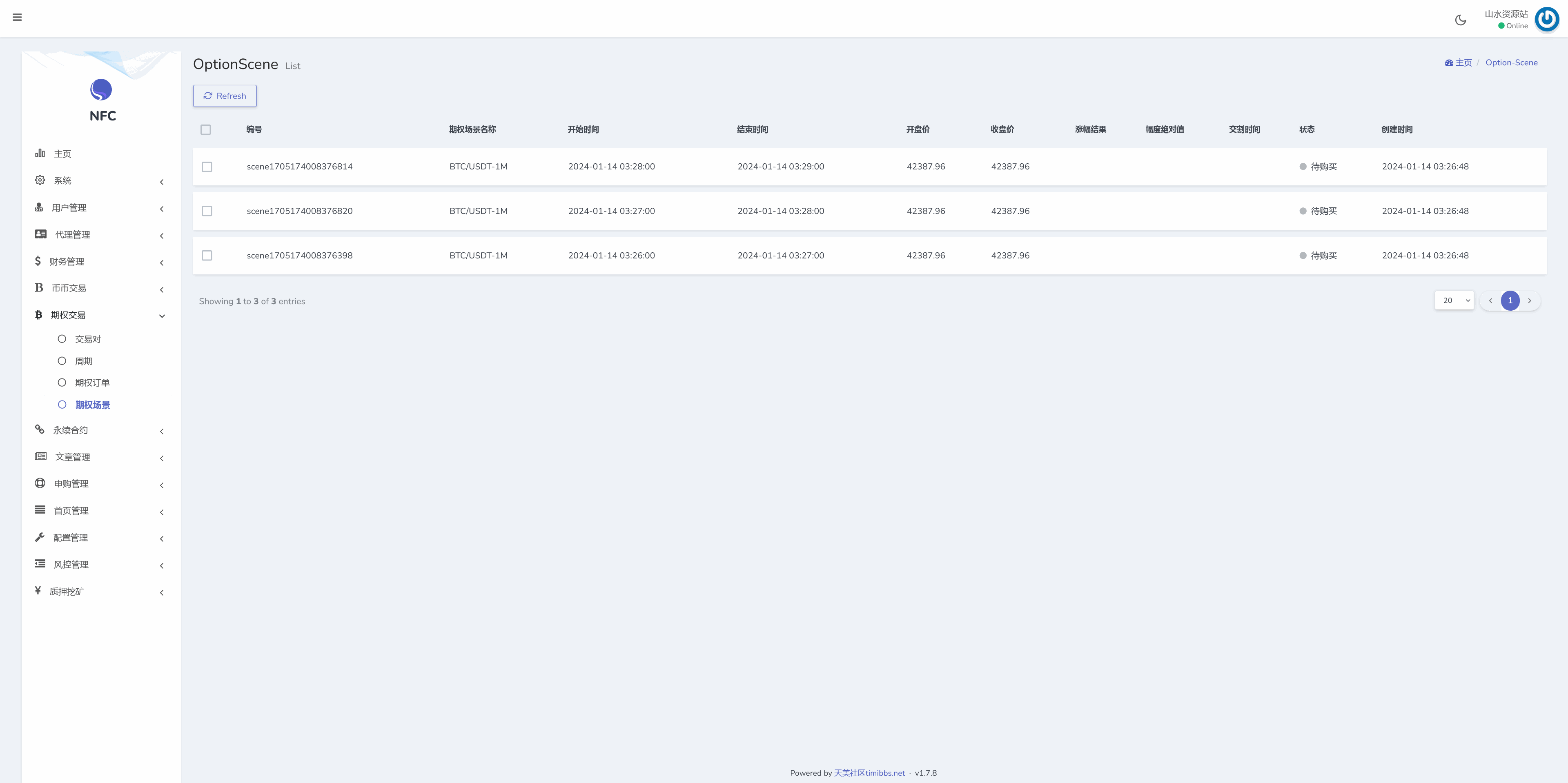Click the NFC logo icon
Screen dimensions: 1568x783
point(101,90)
